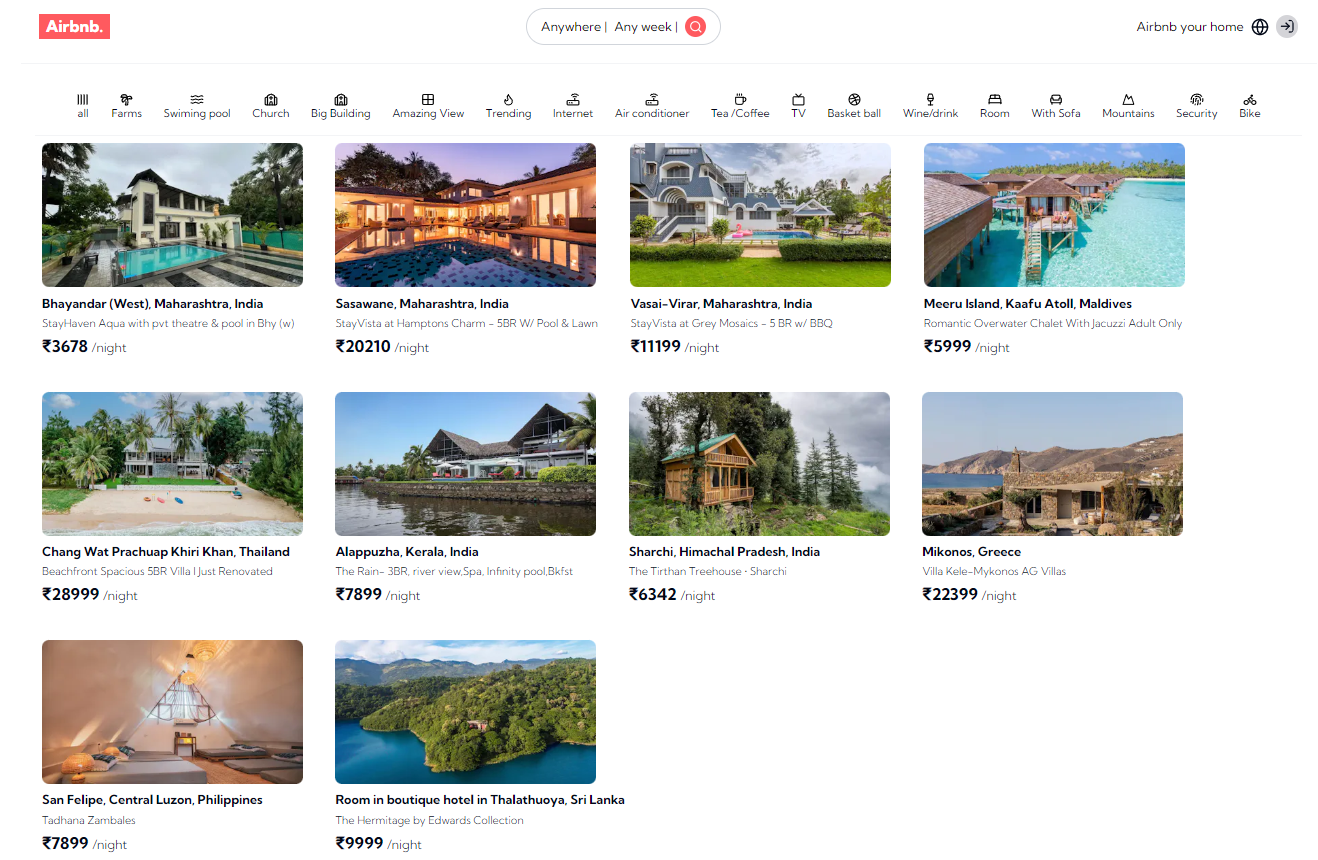The width and height of the screenshot is (1318, 860).
Task: Open the Bhayandar (West) pool villa photo
Action: click(172, 215)
